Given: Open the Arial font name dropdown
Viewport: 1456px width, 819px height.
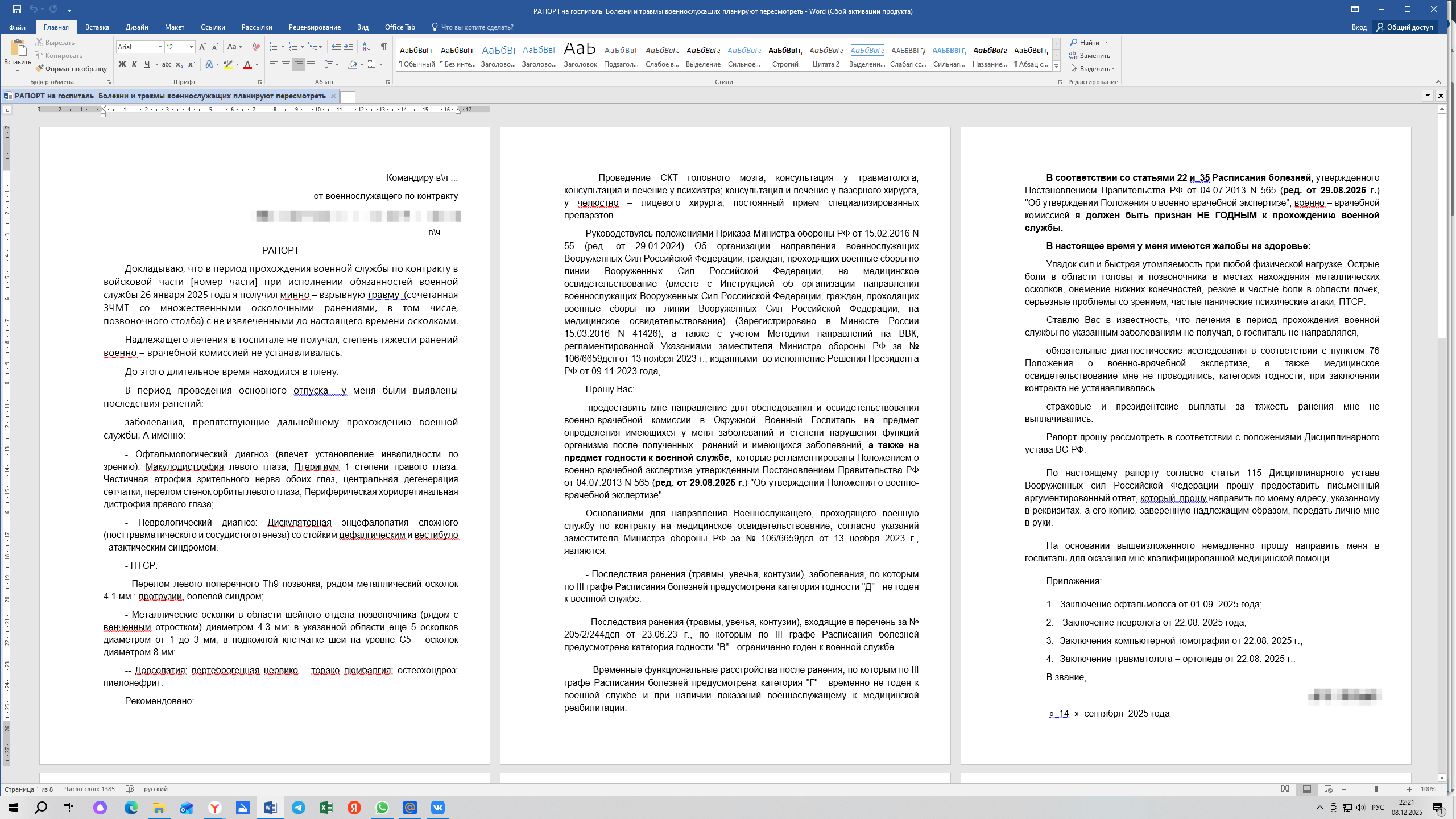Looking at the screenshot, I should point(160,47).
